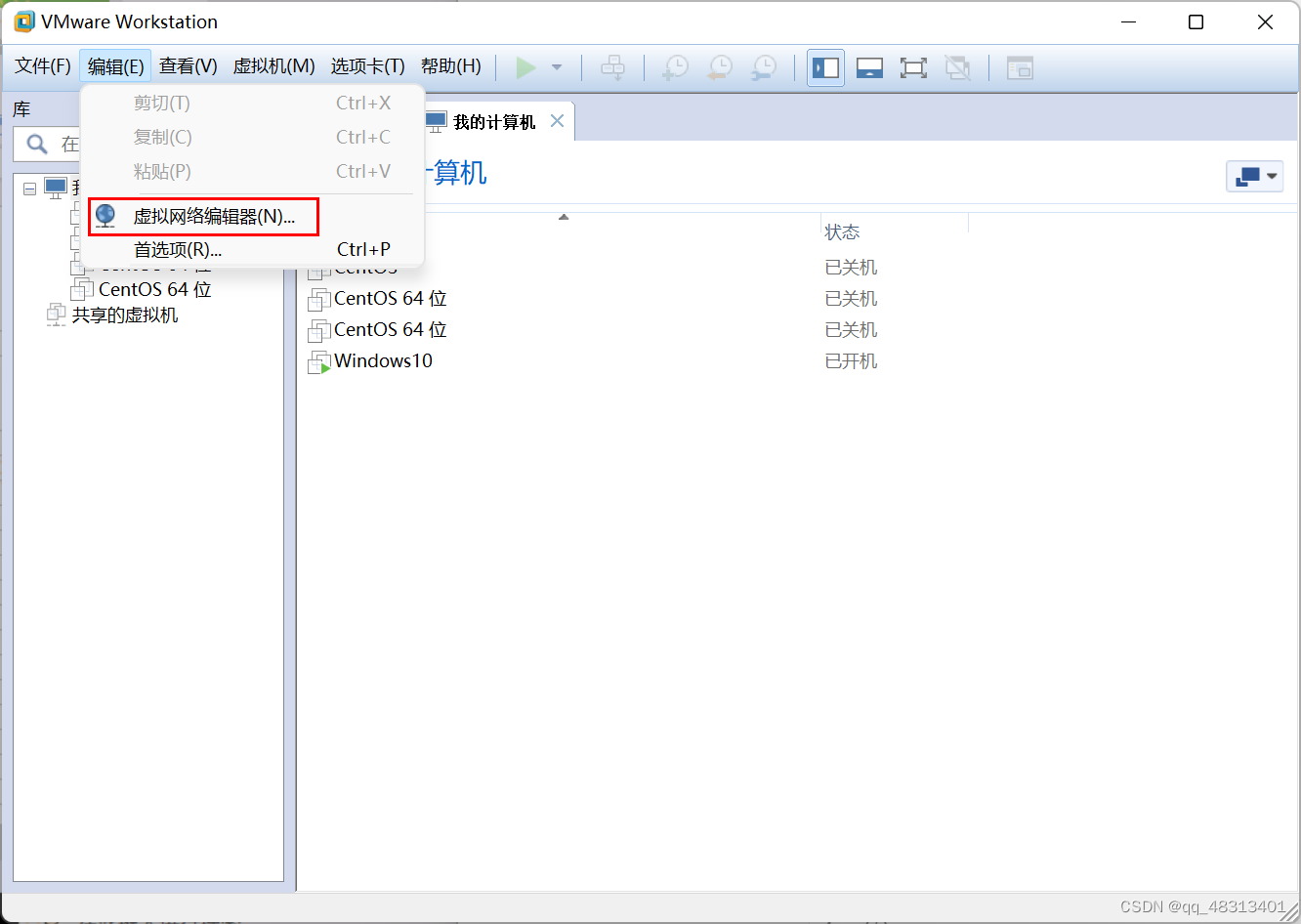Select CentOS 64 位 in library tree

coord(155,289)
